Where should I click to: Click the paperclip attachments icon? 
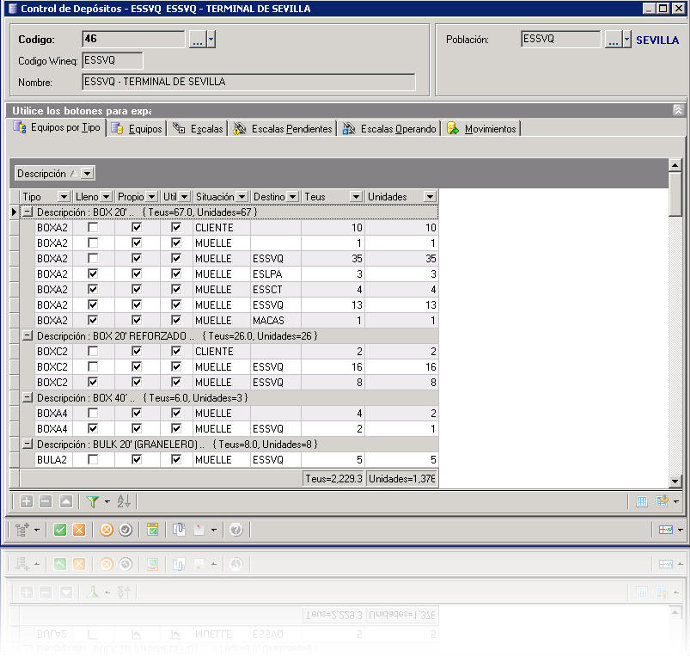[x=179, y=530]
